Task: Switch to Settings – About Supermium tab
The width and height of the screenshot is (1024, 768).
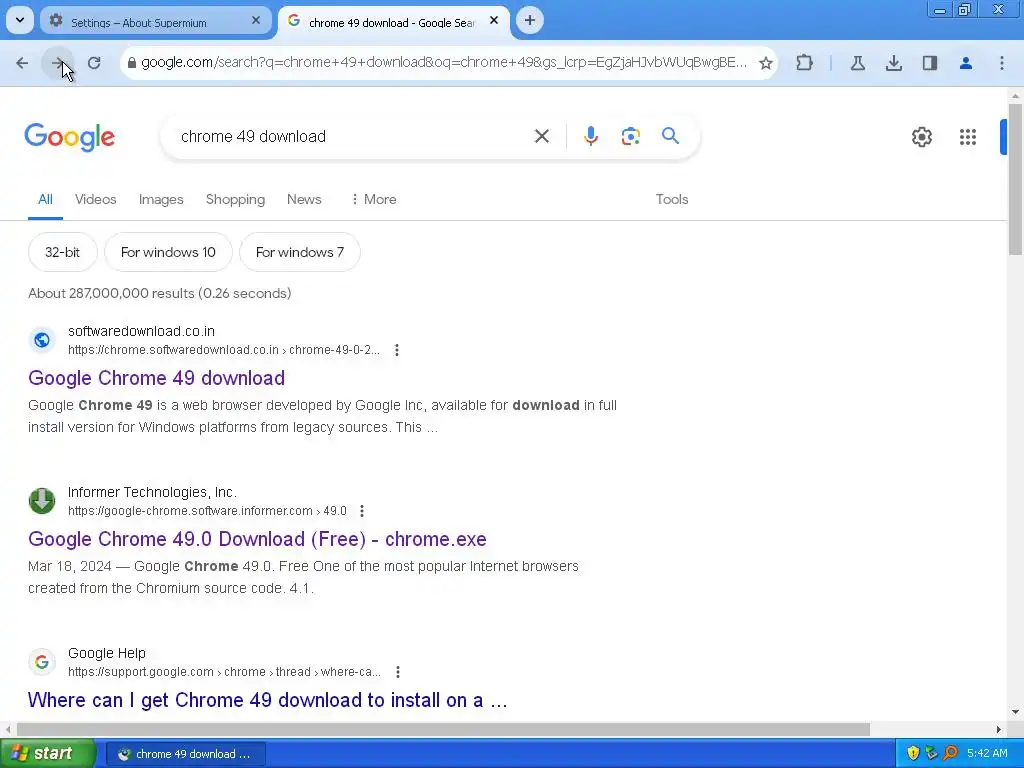Action: [155, 22]
